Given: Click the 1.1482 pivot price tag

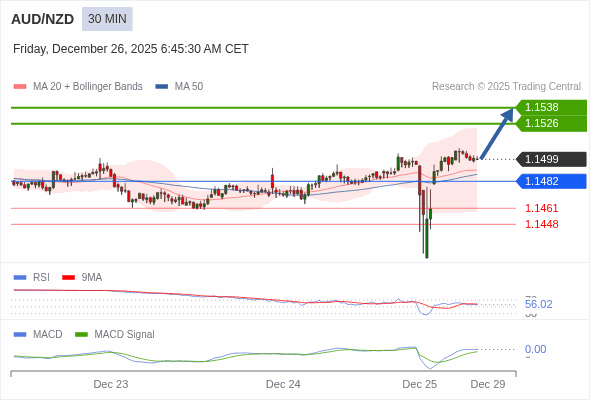Looking at the screenshot, I should [551, 181].
